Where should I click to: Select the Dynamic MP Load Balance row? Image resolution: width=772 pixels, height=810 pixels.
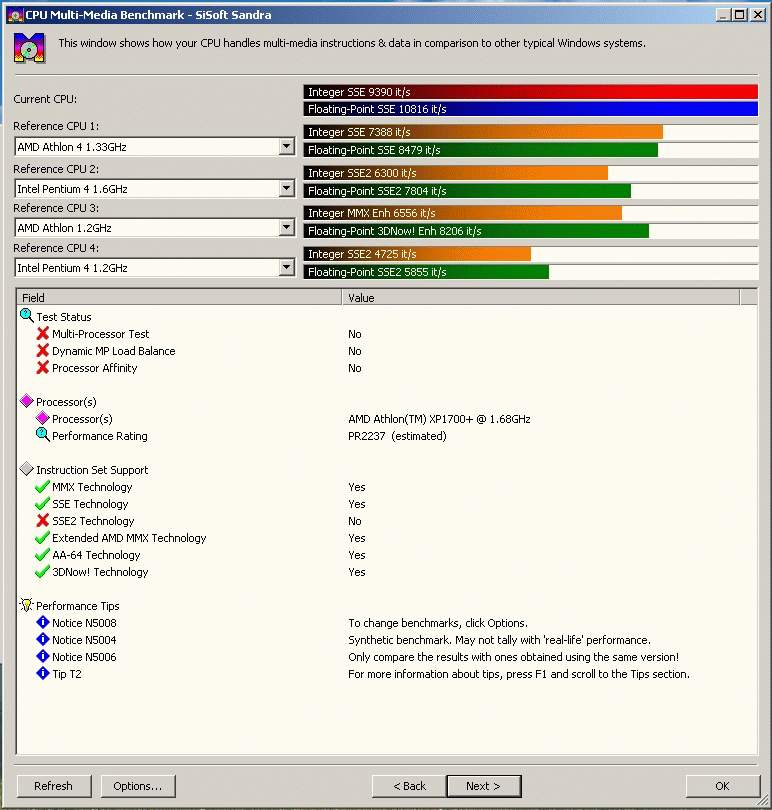coord(114,351)
